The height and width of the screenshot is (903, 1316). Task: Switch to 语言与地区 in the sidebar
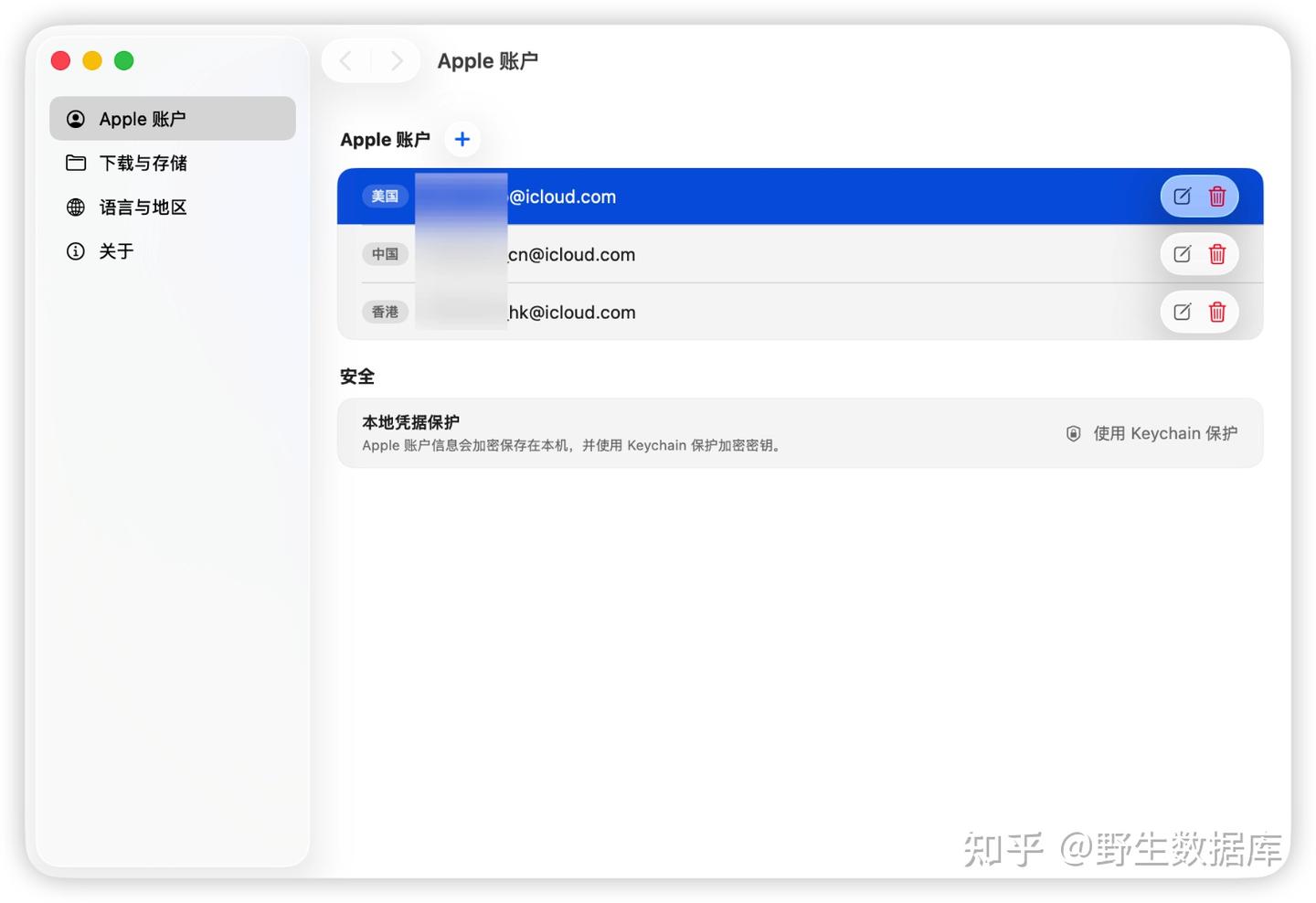click(x=173, y=207)
